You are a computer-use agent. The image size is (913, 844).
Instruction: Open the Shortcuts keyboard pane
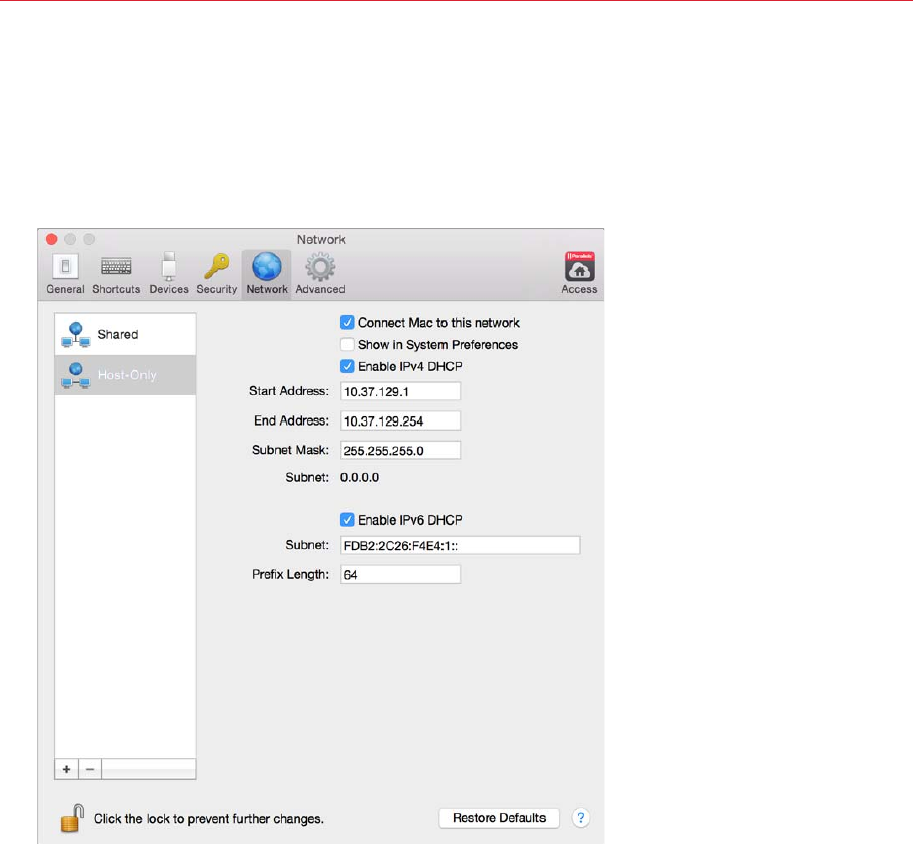pos(116,274)
